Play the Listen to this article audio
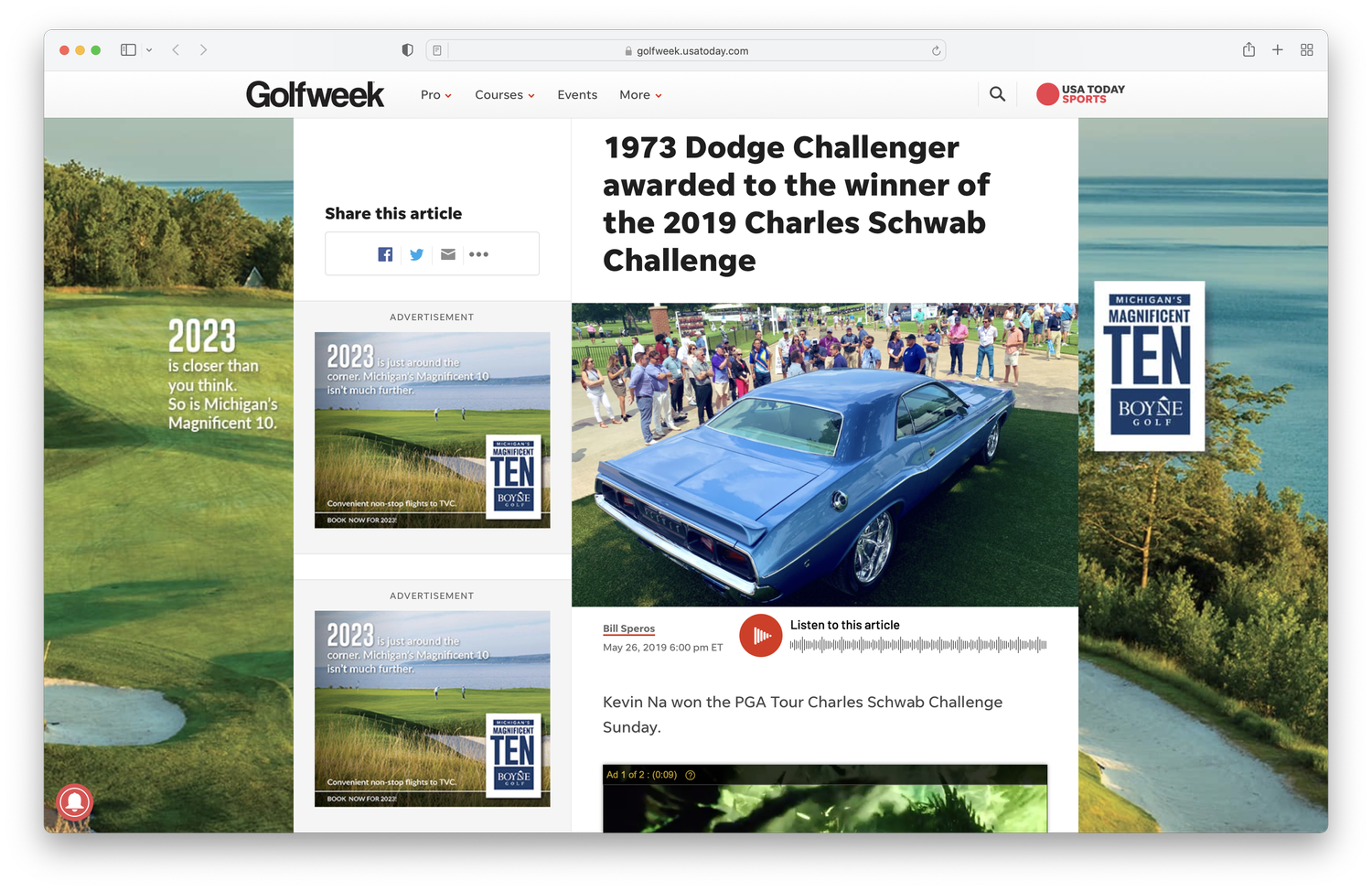The height and width of the screenshot is (891, 1372). tap(761, 636)
